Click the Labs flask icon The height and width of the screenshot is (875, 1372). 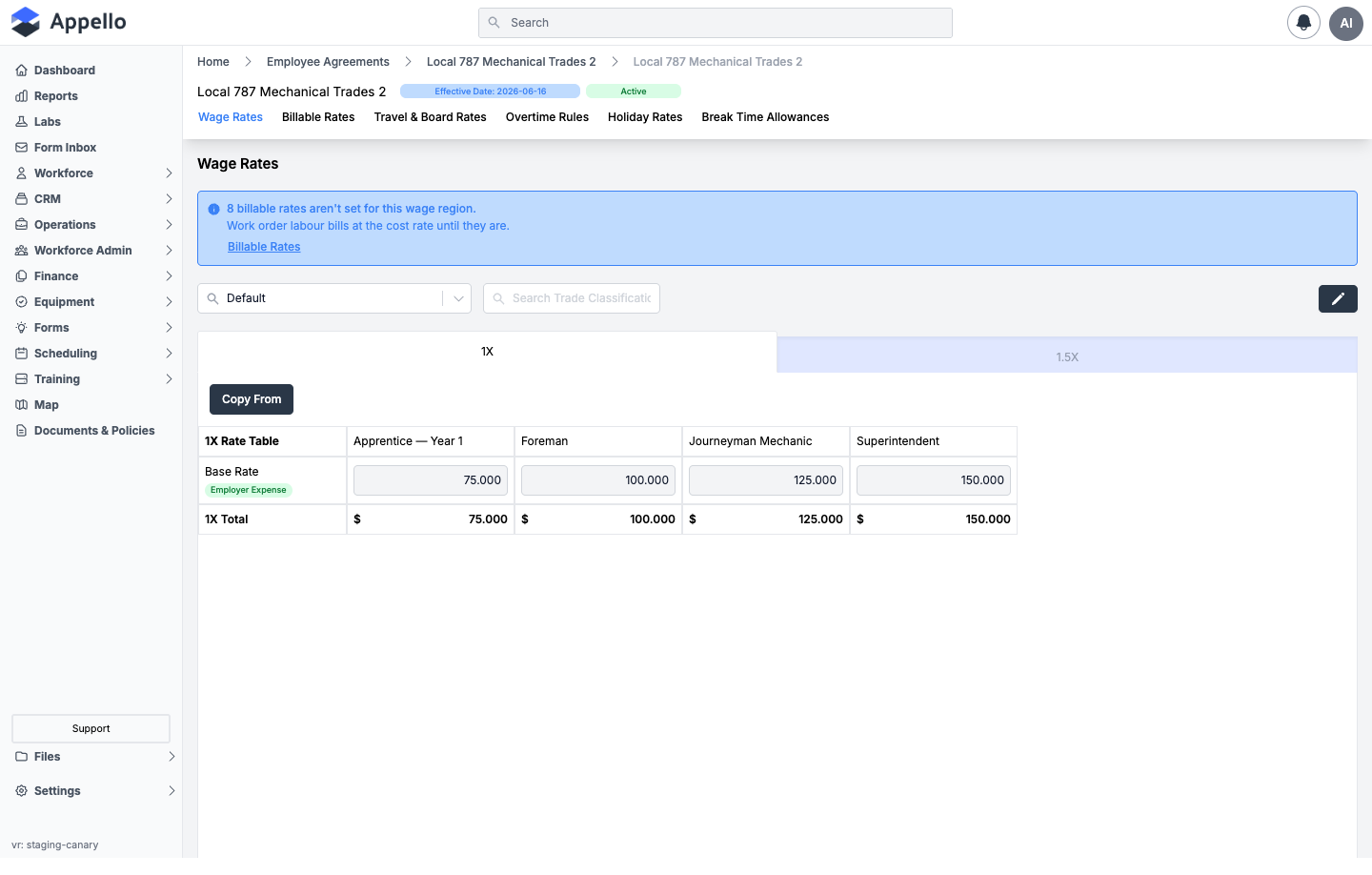pos(21,122)
